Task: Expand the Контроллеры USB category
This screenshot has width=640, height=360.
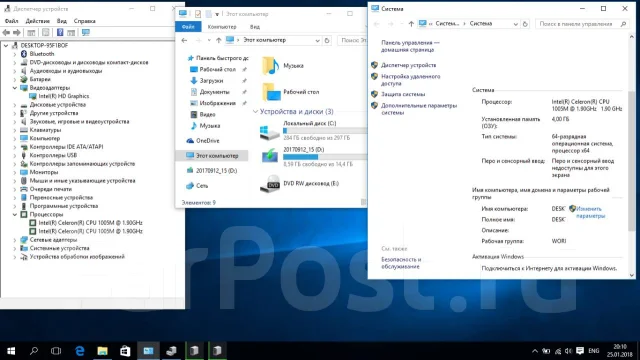Action: click(x=15, y=155)
